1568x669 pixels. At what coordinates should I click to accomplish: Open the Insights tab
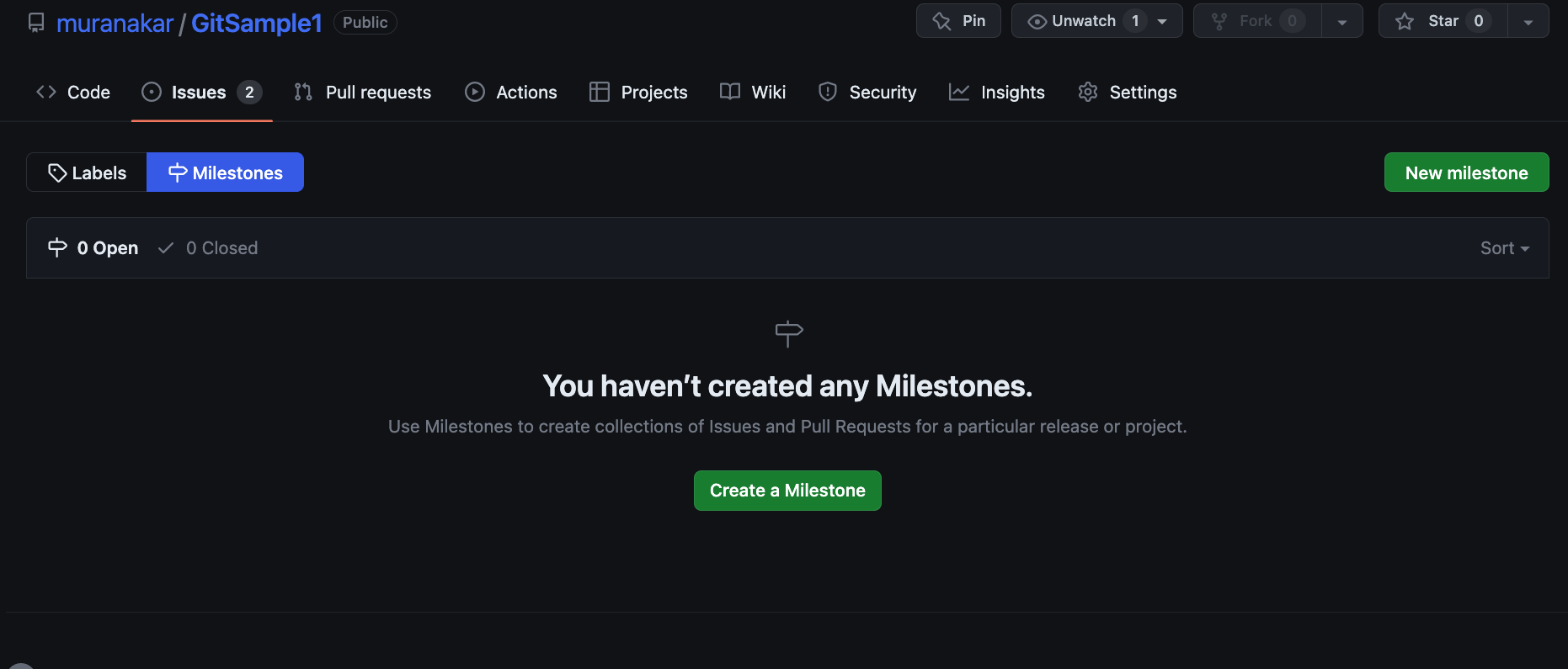(997, 92)
